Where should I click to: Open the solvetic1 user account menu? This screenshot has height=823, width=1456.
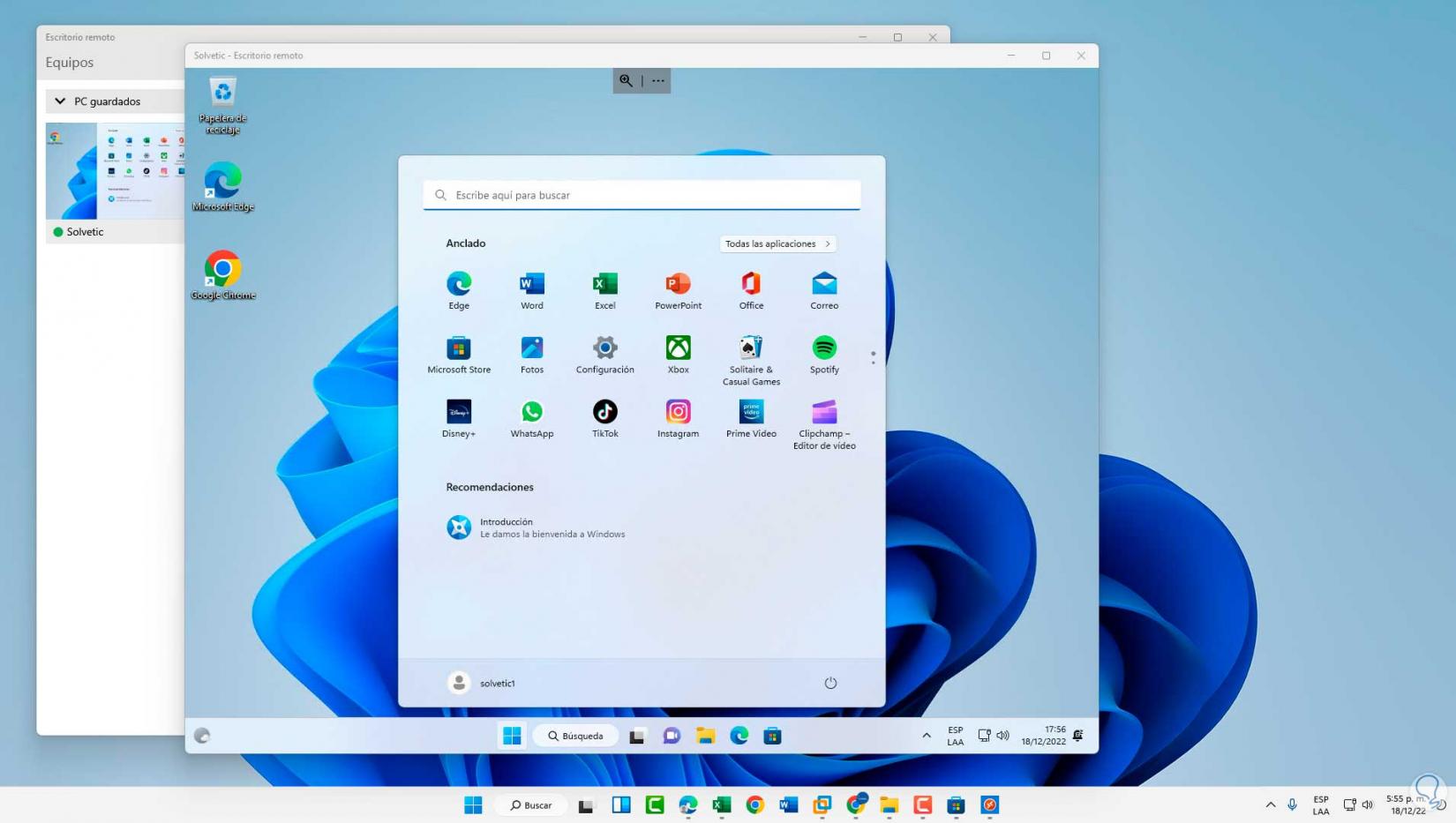482,683
